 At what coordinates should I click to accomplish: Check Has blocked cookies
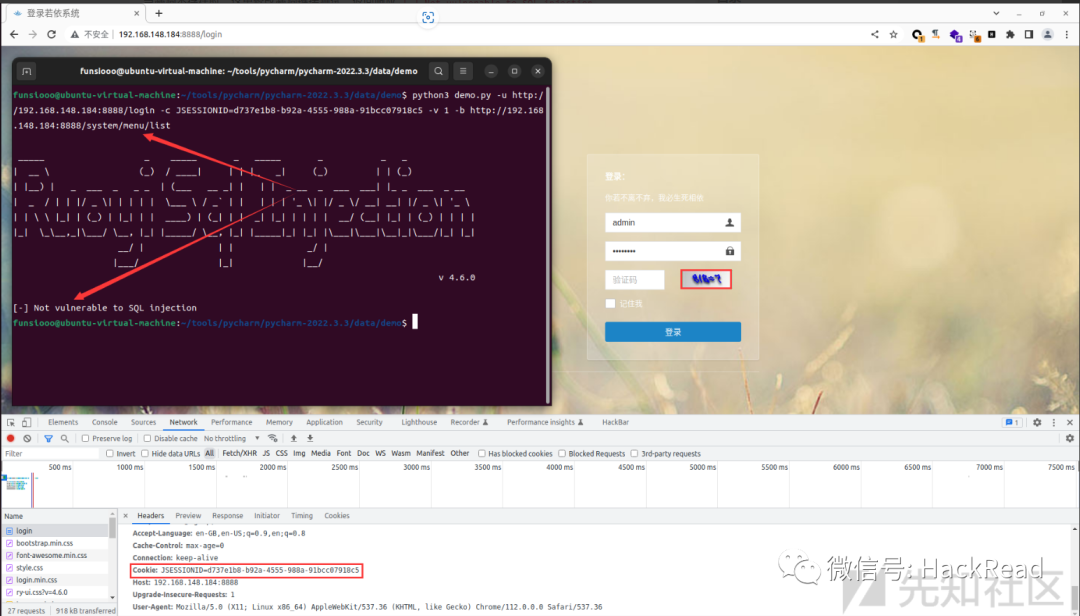click(x=481, y=453)
